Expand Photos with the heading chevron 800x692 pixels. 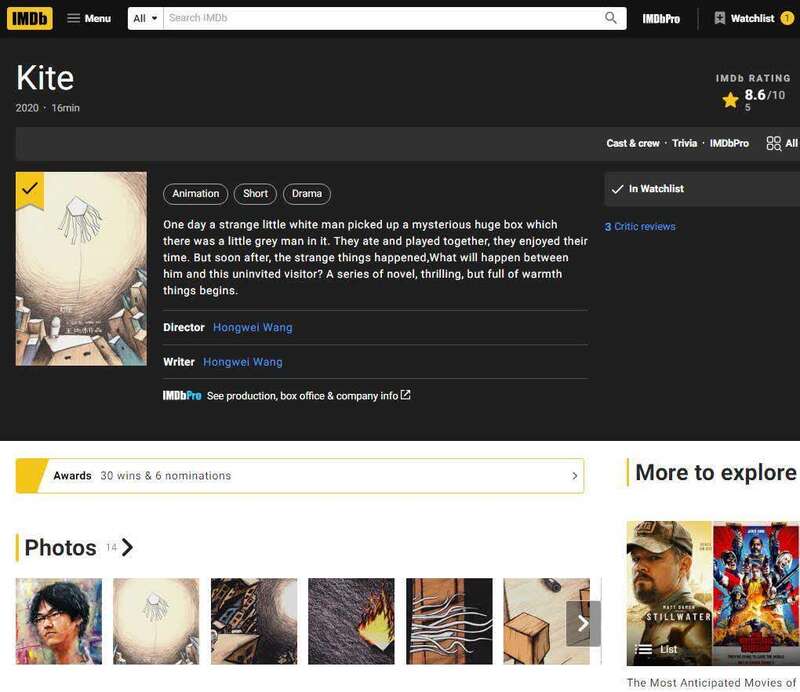[x=127, y=547]
